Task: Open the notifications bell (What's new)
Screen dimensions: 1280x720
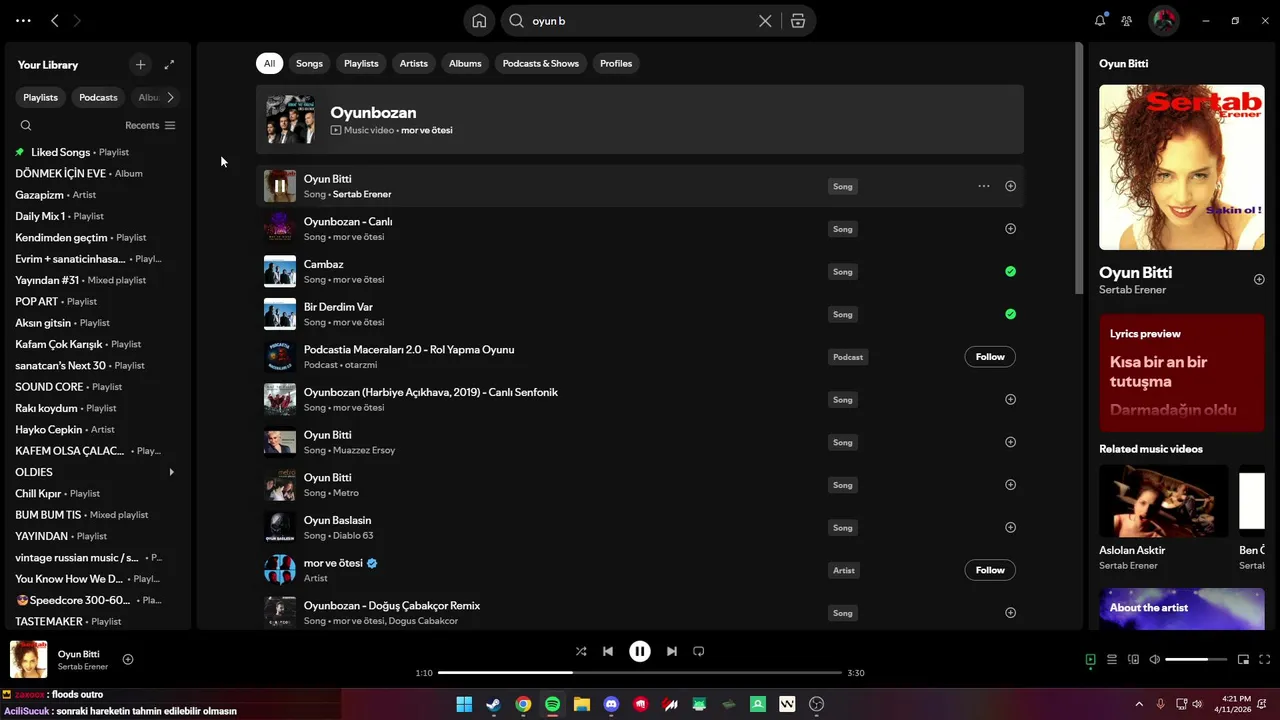Action: tap(1100, 20)
